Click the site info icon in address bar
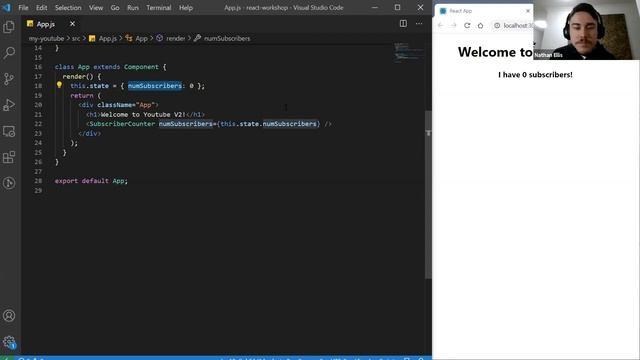 click(497, 25)
